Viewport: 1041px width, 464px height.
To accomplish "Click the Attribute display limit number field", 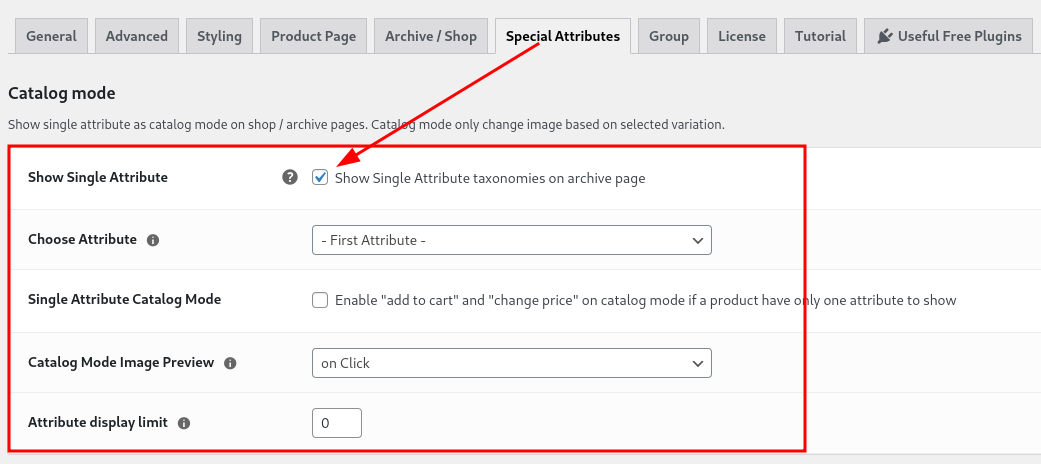I will tap(337, 423).
